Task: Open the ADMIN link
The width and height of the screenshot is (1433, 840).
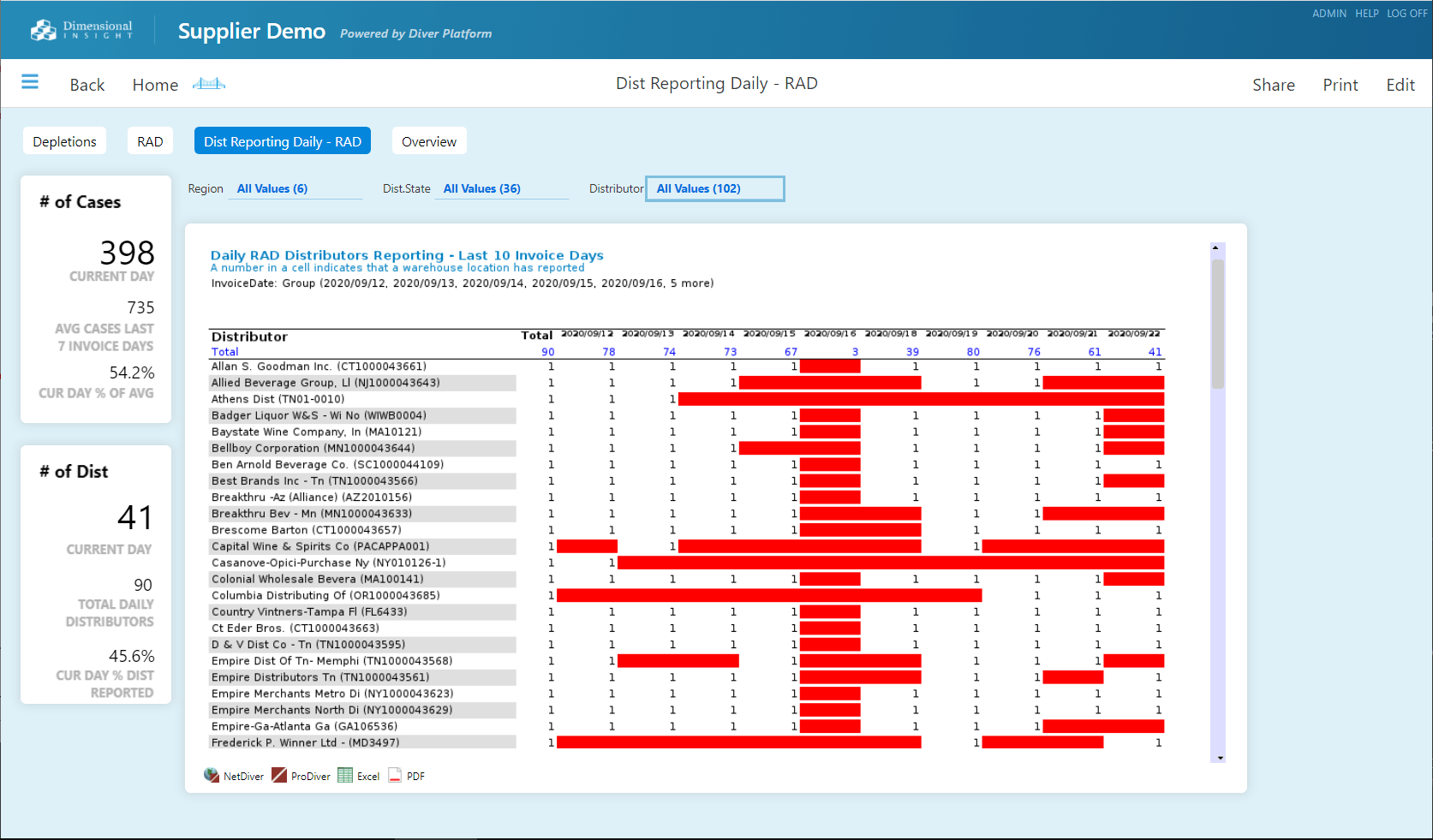Action: coord(1329,14)
